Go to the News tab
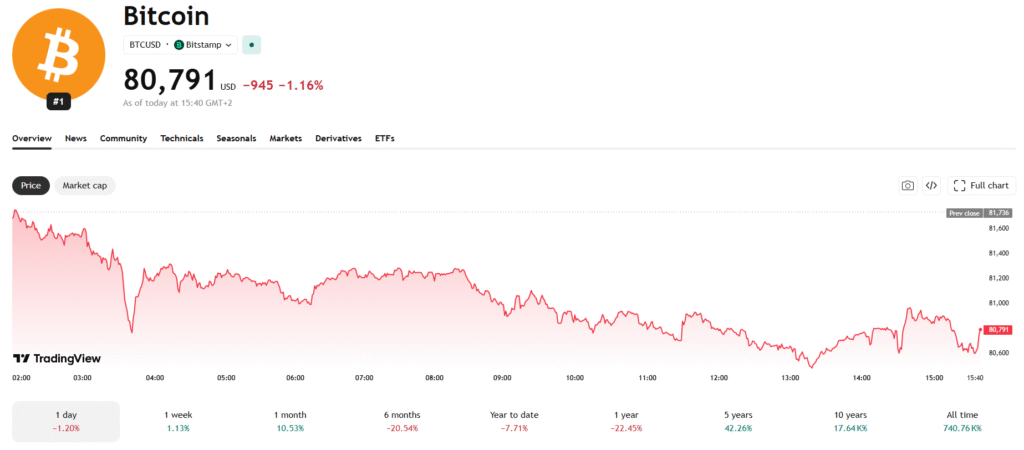1024x450 pixels. coord(76,138)
